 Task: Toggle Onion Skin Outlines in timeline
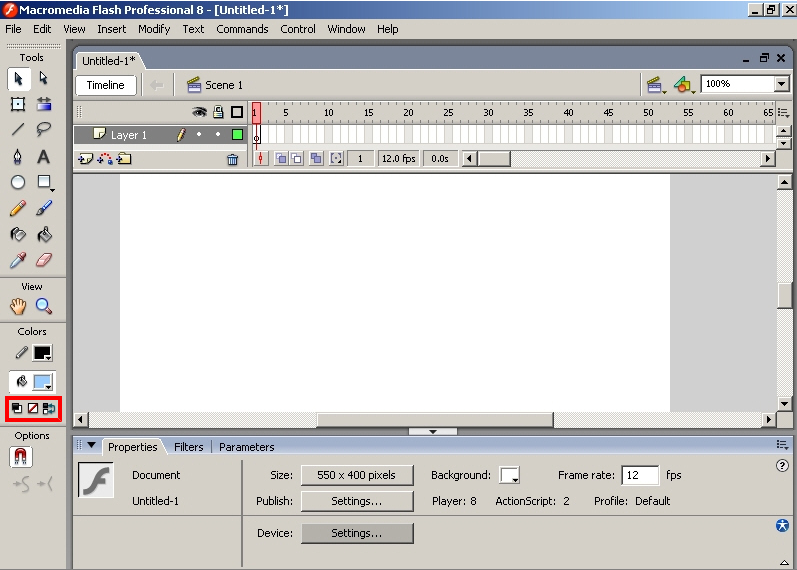coord(297,159)
